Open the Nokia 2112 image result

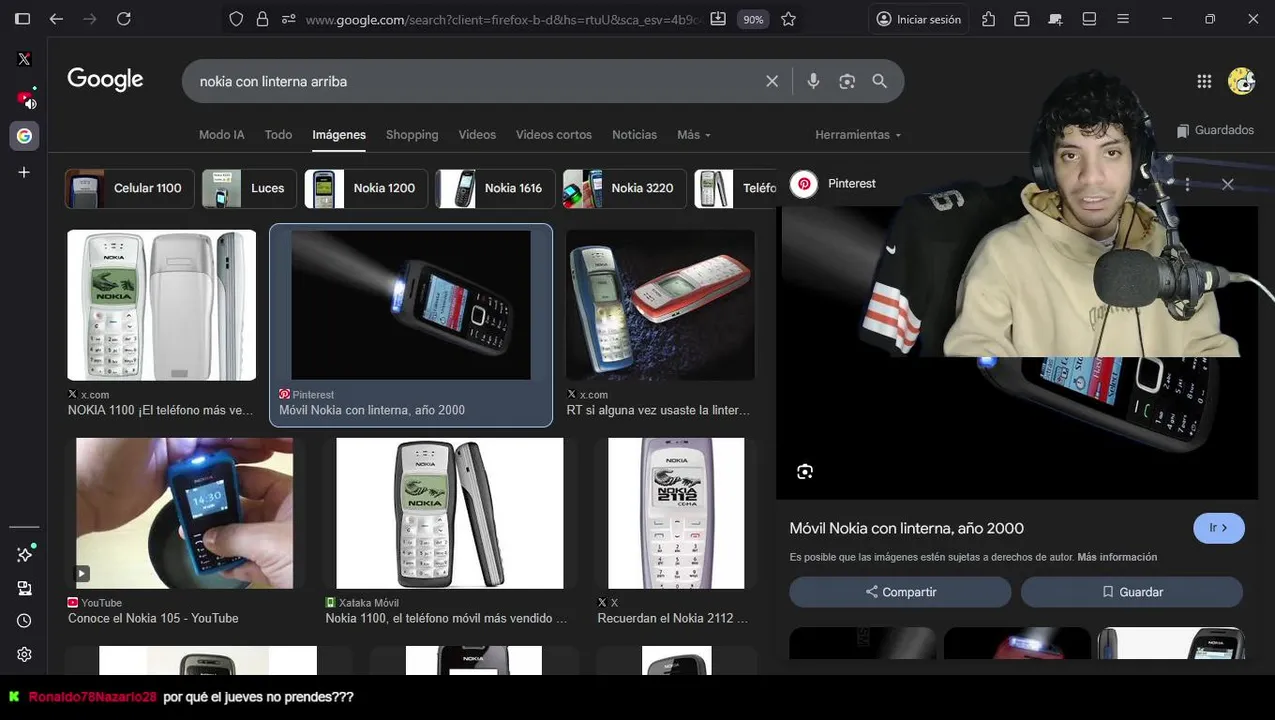coord(676,513)
